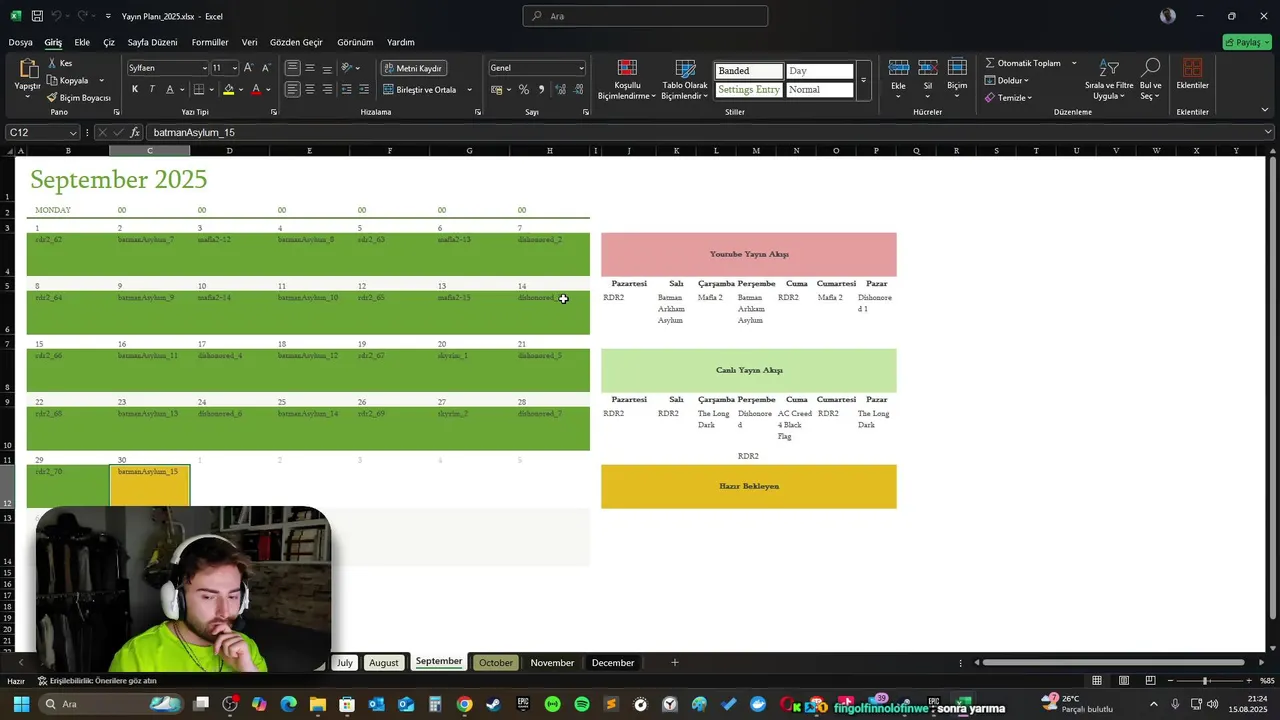Image resolution: width=1280 pixels, height=720 pixels.
Task: Cut selection with the Kes scissors icon
Action: tap(52, 63)
